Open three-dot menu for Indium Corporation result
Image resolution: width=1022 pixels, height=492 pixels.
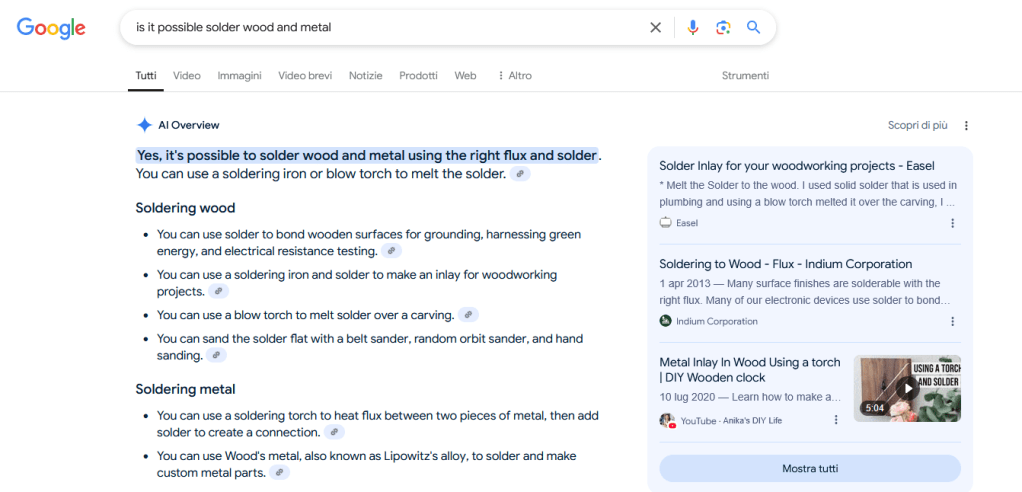click(952, 321)
